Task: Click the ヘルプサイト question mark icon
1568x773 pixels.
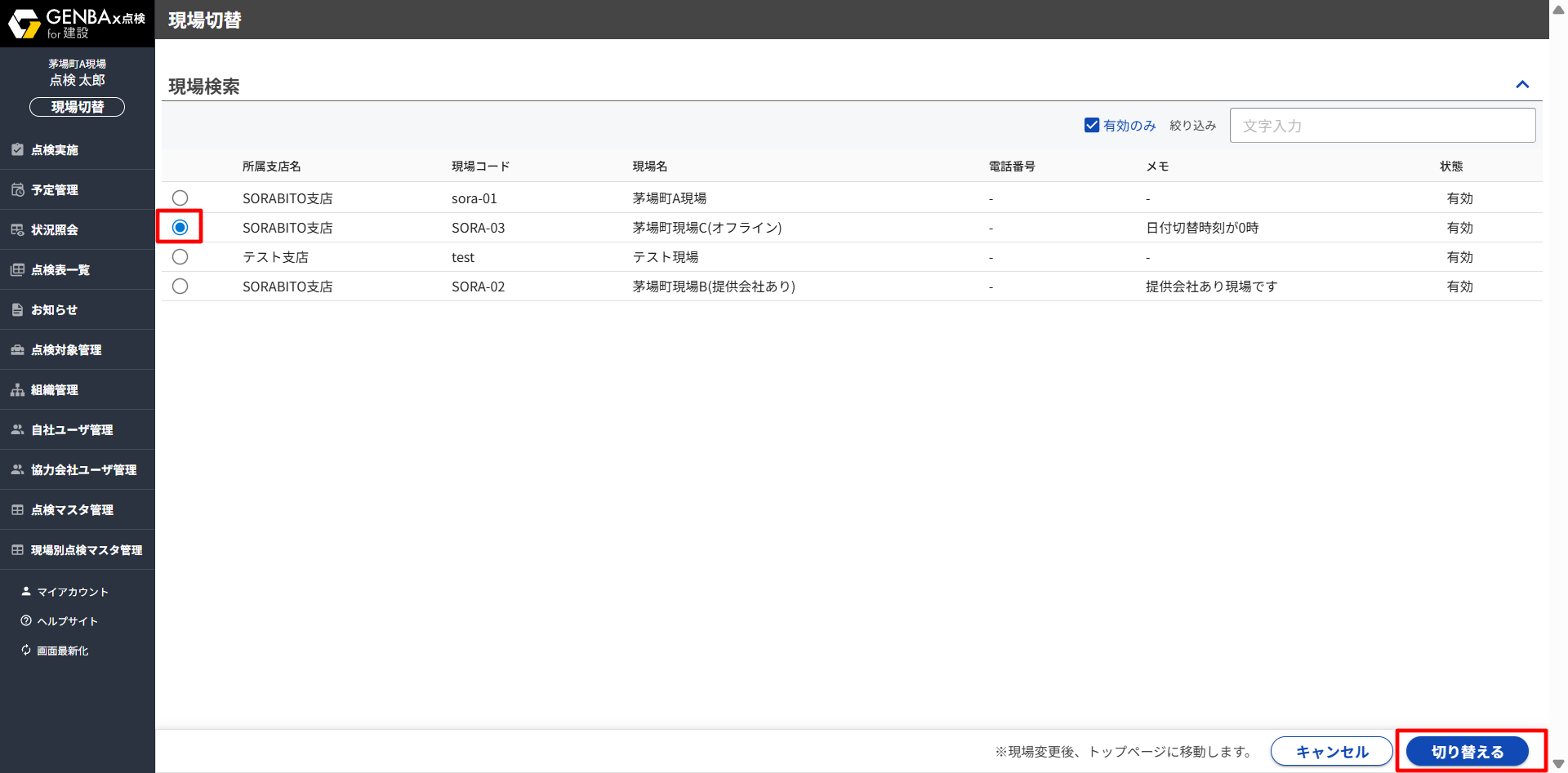Action: pyautogui.click(x=26, y=620)
